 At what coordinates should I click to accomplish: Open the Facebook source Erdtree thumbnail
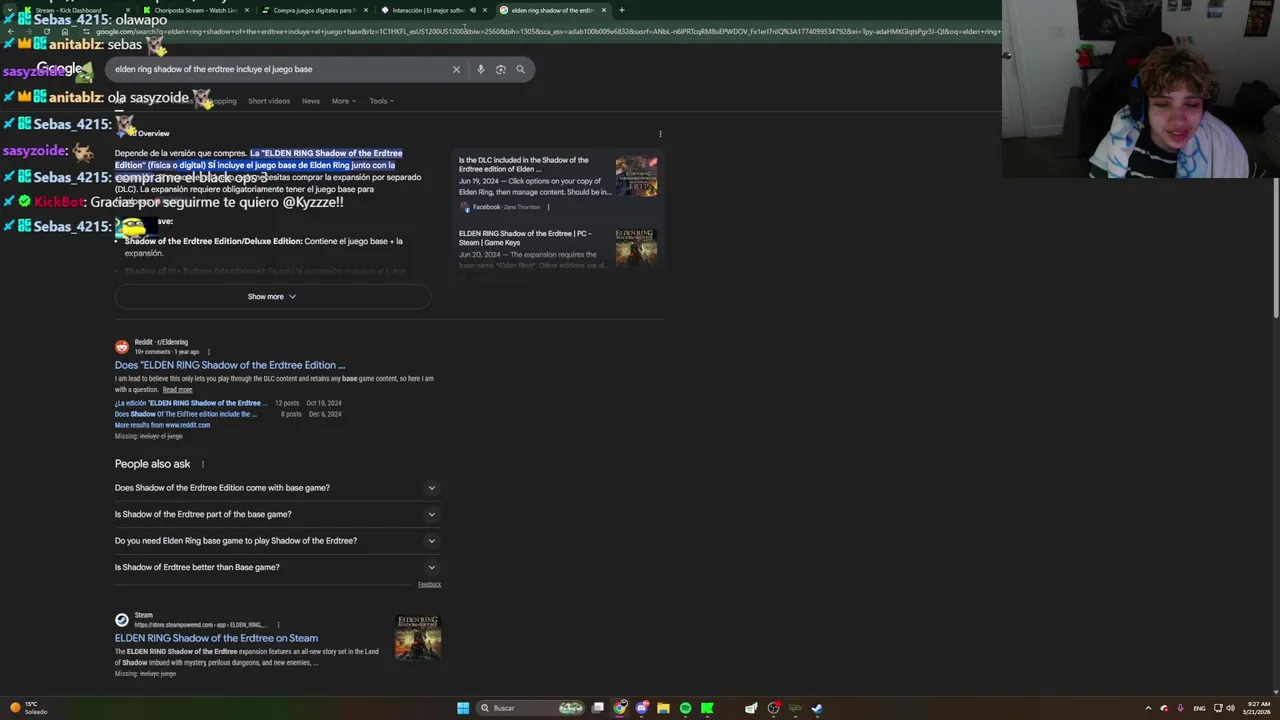click(x=636, y=176)
